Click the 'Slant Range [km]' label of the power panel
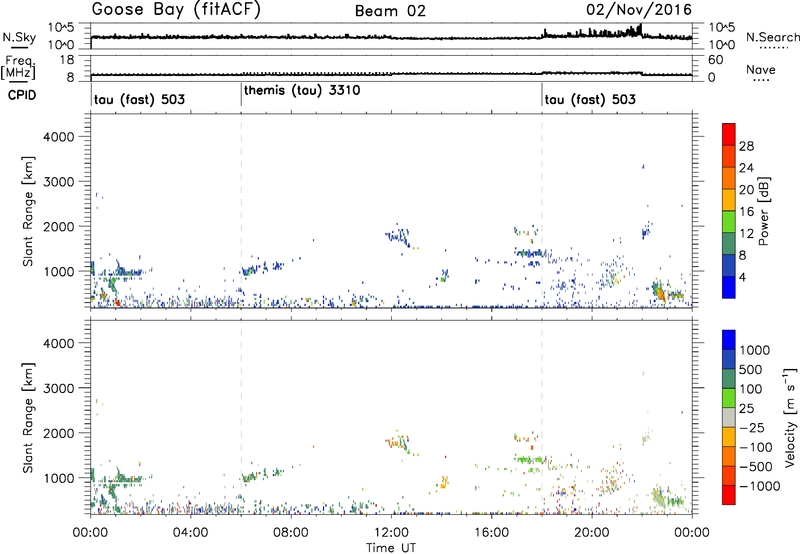 click(x=28, y=211)
